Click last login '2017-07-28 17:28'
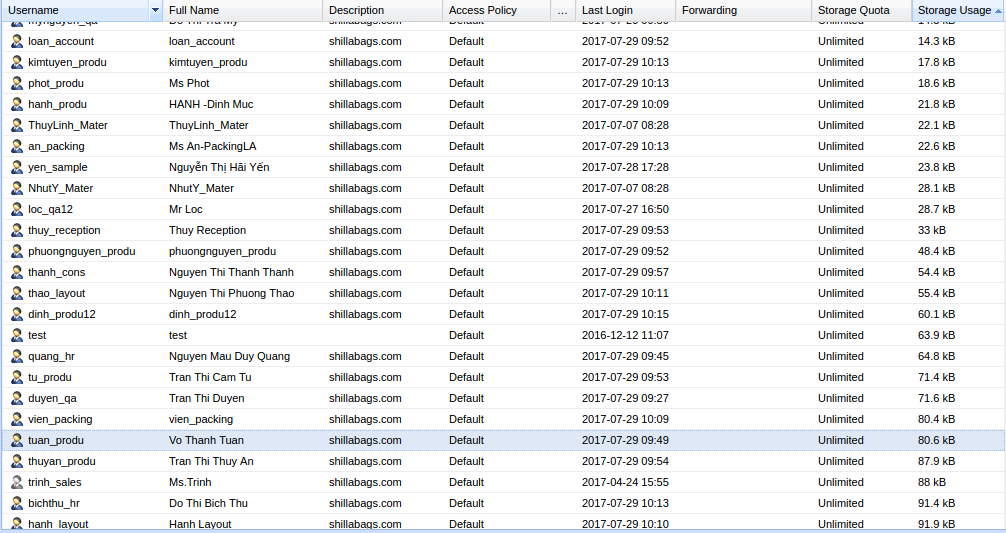 (x=625, y=167)
